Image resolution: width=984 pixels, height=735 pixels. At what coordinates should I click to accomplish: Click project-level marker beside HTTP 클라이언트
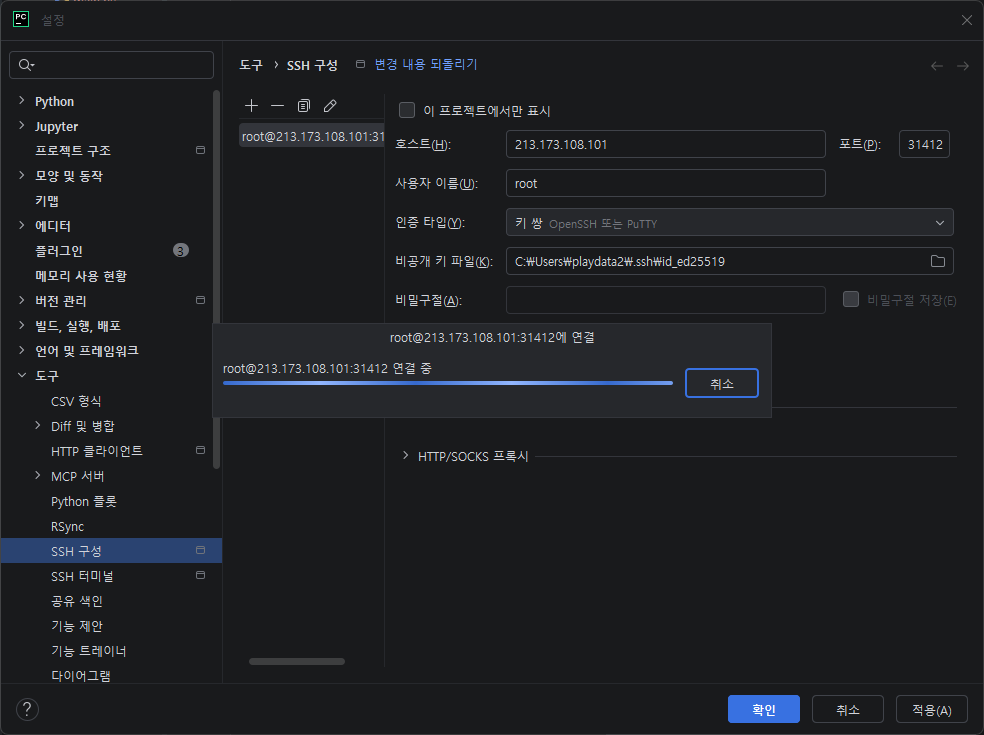click(x=200, y=450)
